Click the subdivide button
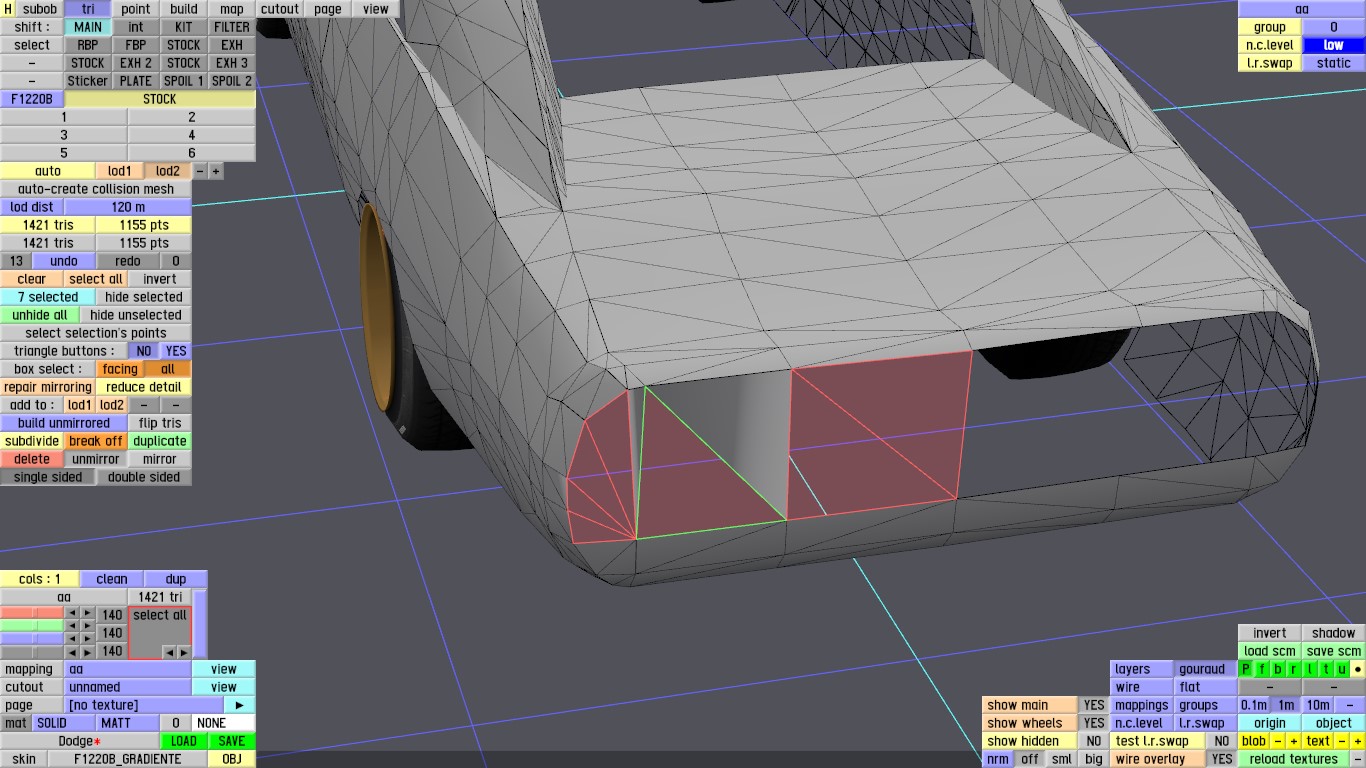1366x768 pixels. click(32, 441)
